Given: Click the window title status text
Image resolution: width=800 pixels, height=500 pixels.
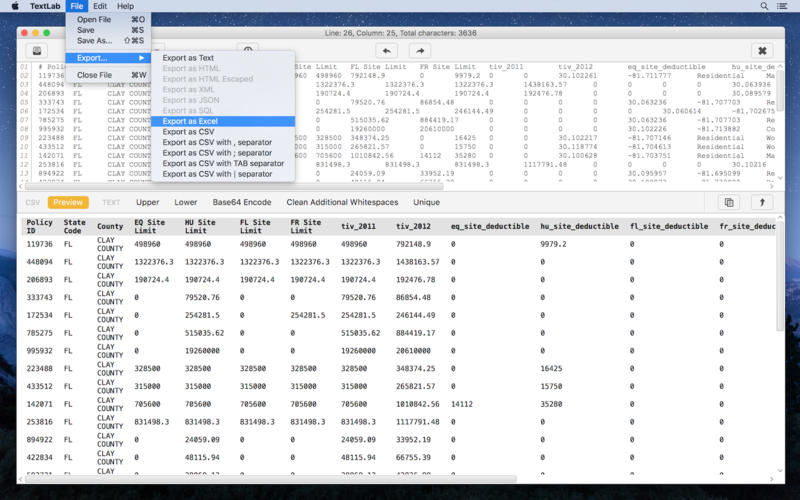Looking at the screenshot, I should tap(401, 33).
